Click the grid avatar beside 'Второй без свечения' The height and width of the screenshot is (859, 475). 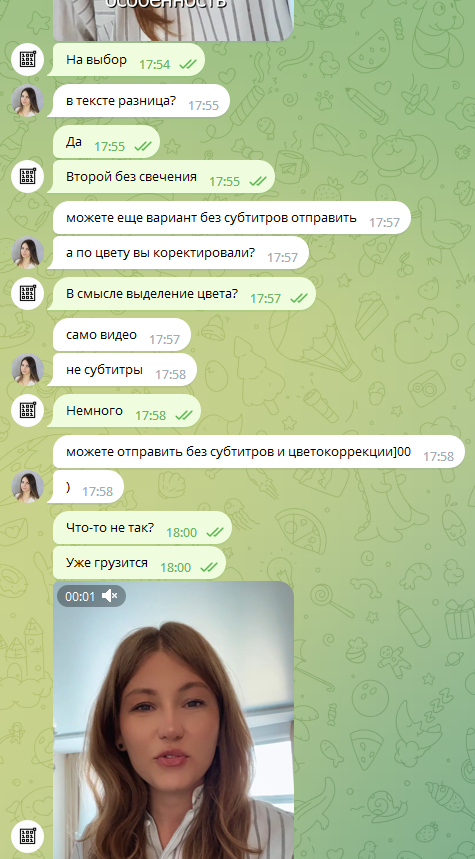tap(28, 176)
